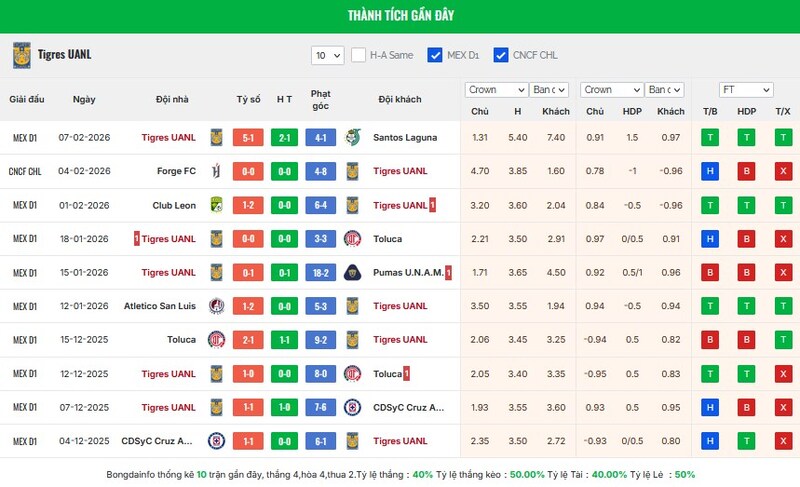The image size is (800, 487).
Task: Uncheck the MEX D1 league filter
Action: pyautogui.click(x=435, y=55)
